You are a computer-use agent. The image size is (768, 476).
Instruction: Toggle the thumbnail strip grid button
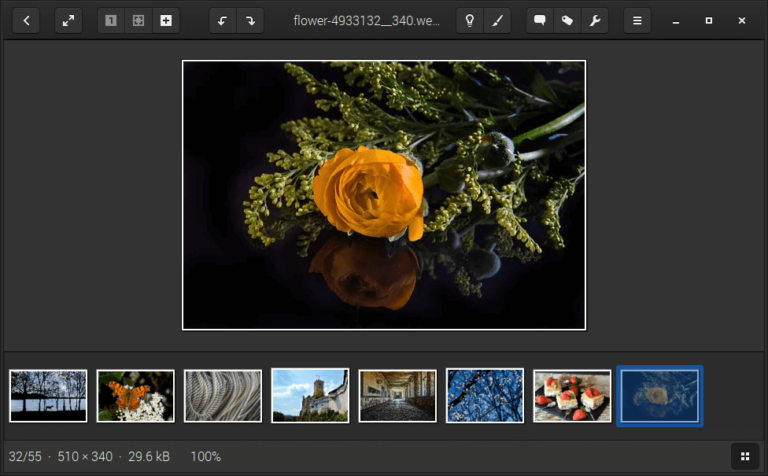point(745,456)
